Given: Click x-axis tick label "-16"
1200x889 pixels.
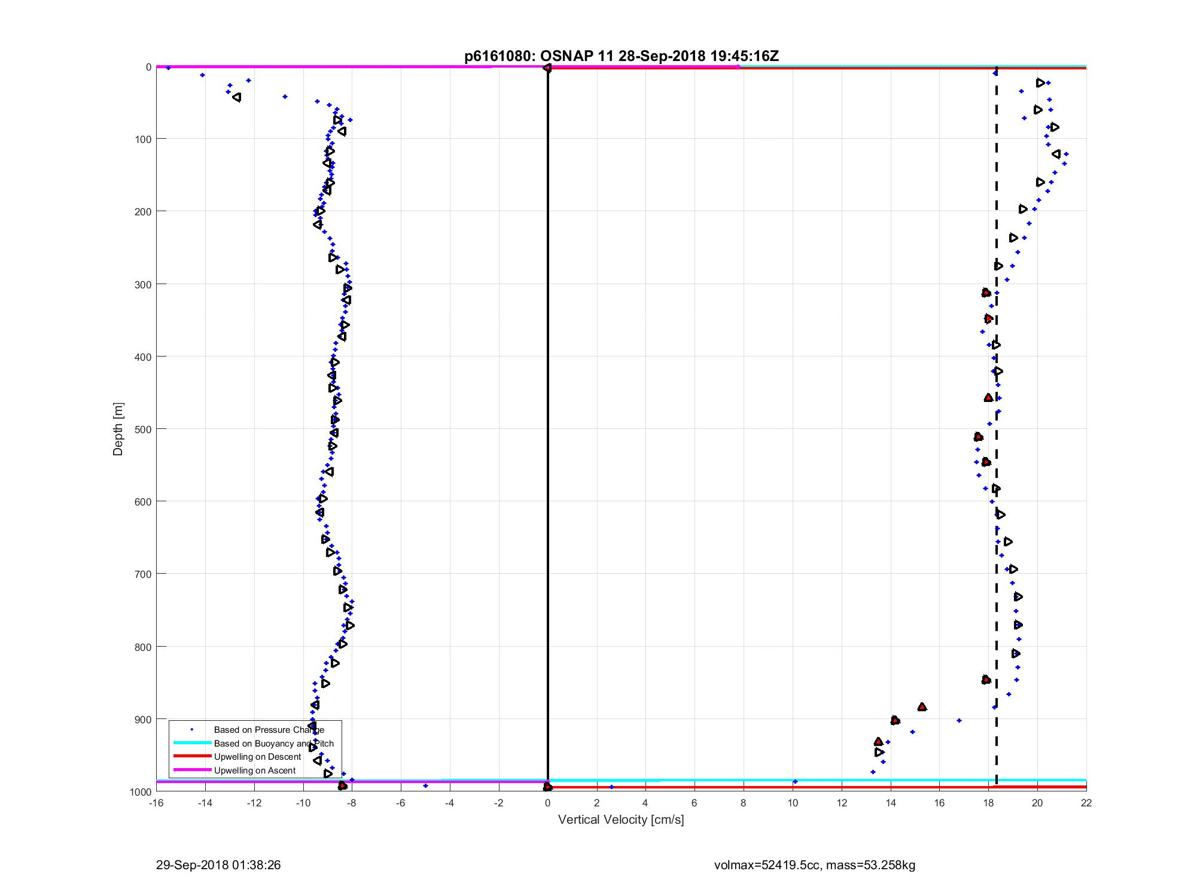Looking at the screenshot, I should (156, 803).
